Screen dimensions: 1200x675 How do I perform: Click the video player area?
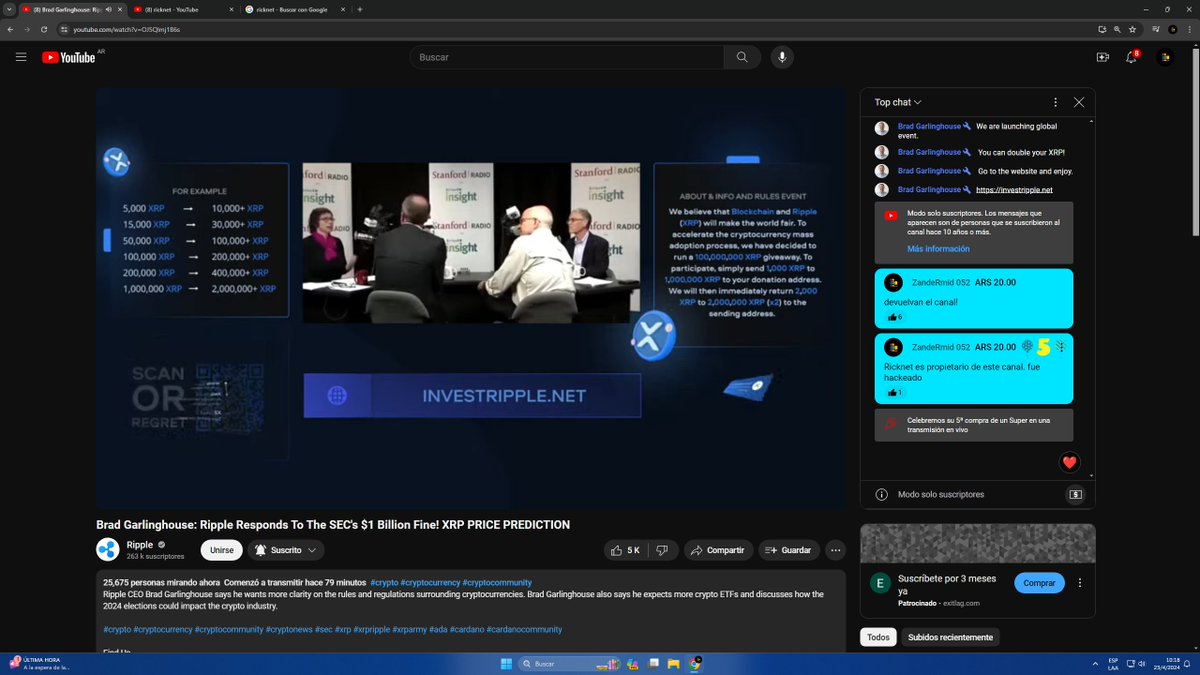(x=471, y=298)
